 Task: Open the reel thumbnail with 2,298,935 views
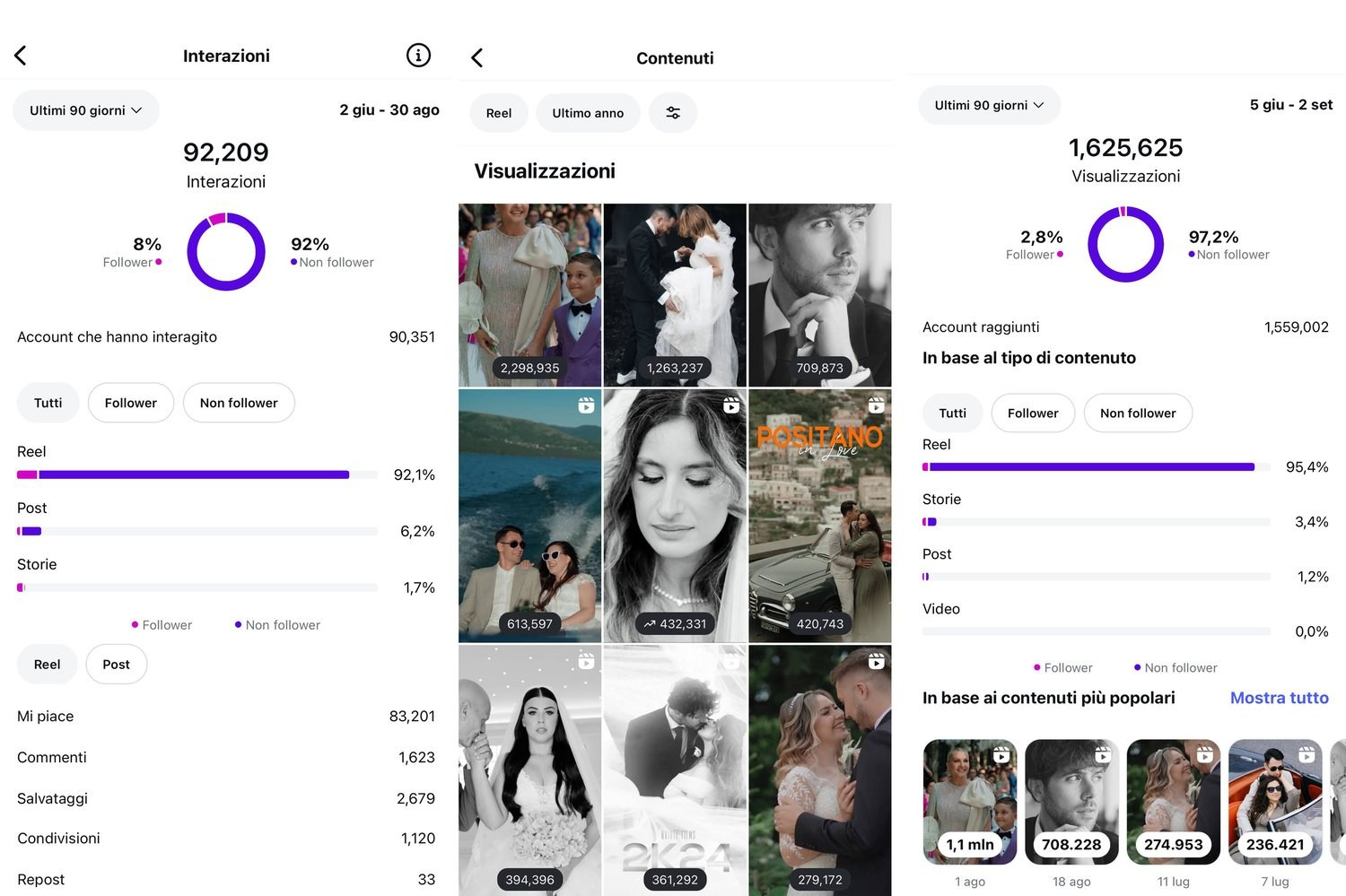coord(530,295)
